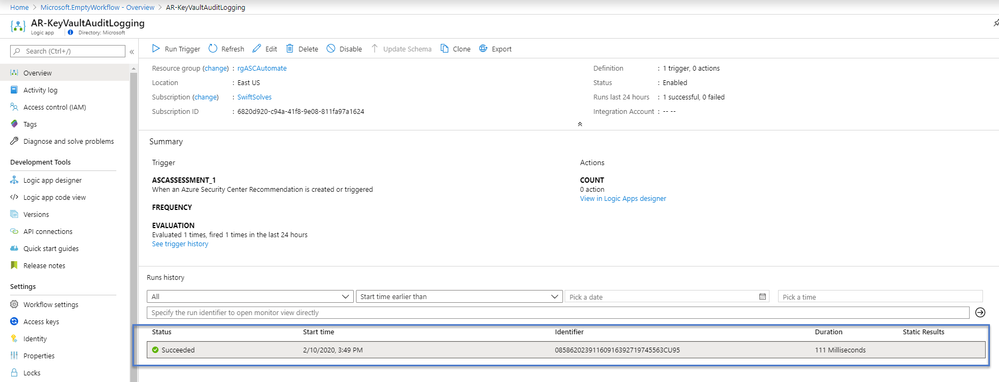Image resolution: width=999 pixels, height=382 pixels.
Task: Click the Delete trash icon
Action: [289, 49]
